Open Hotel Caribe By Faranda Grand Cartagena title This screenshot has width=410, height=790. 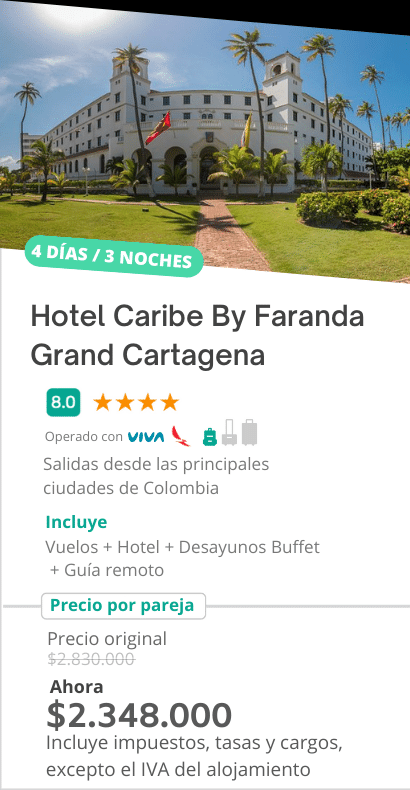pos(197,336)
